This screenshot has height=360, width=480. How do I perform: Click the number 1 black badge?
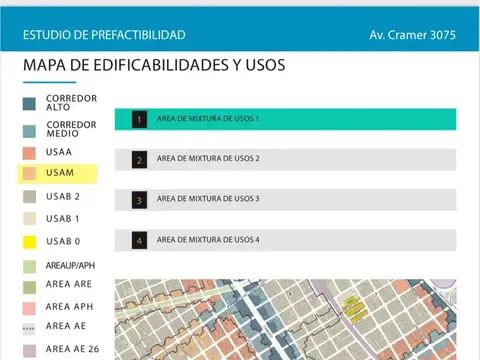click(139, 119)
